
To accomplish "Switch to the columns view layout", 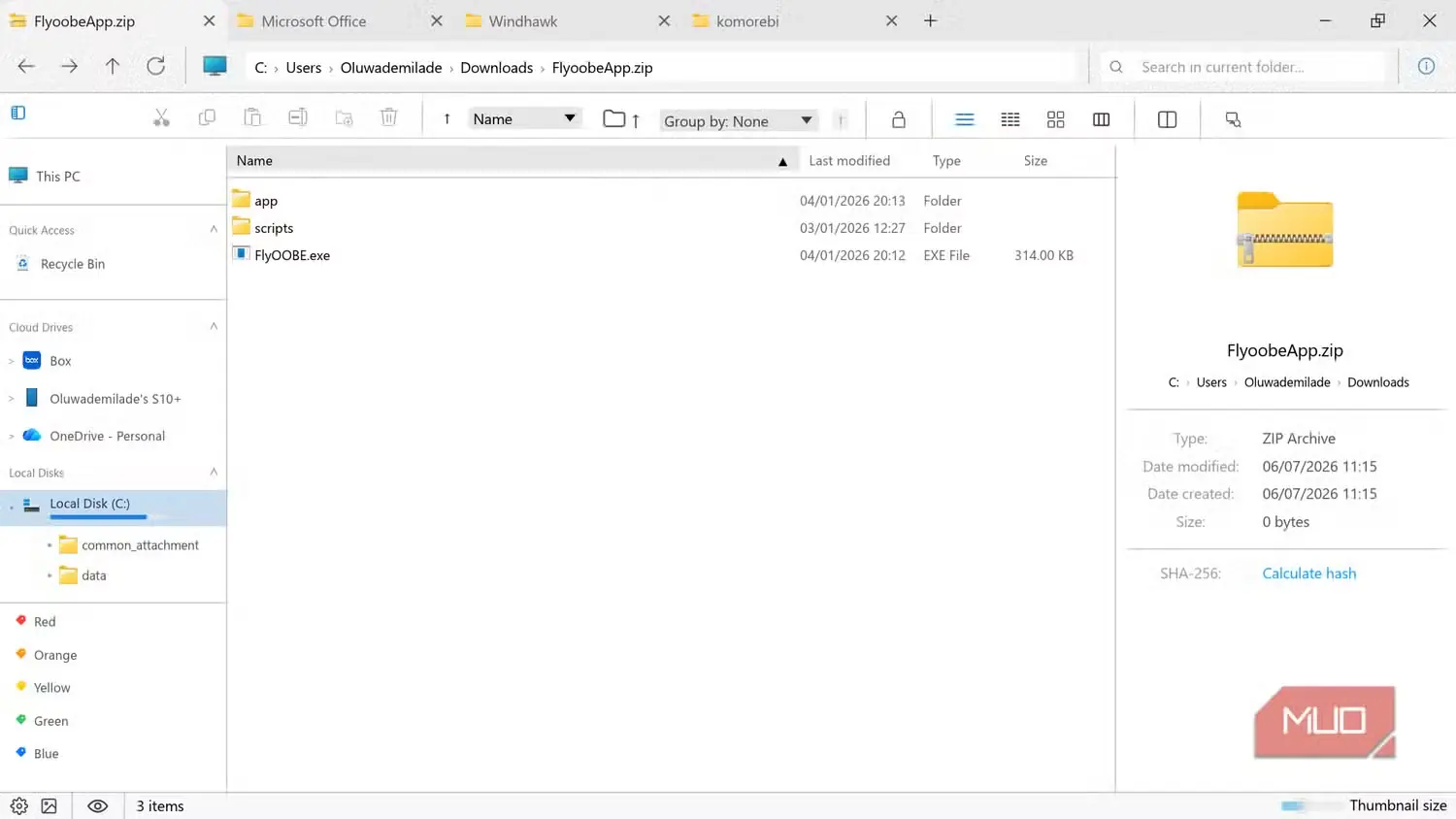I will [x=1102, y=119].
